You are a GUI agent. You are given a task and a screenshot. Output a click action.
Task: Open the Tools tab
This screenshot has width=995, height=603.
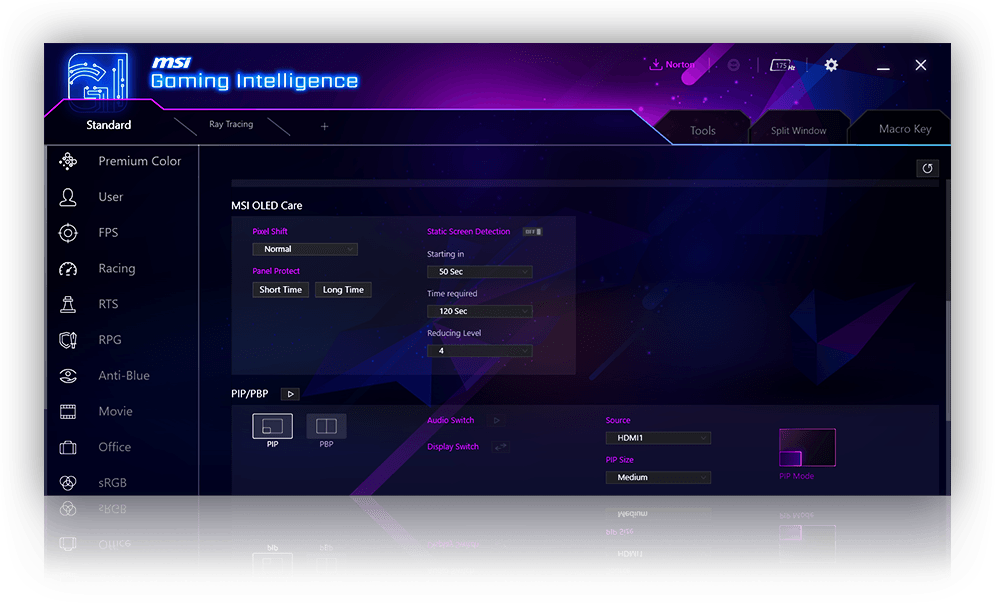click(x=702, y=130)
